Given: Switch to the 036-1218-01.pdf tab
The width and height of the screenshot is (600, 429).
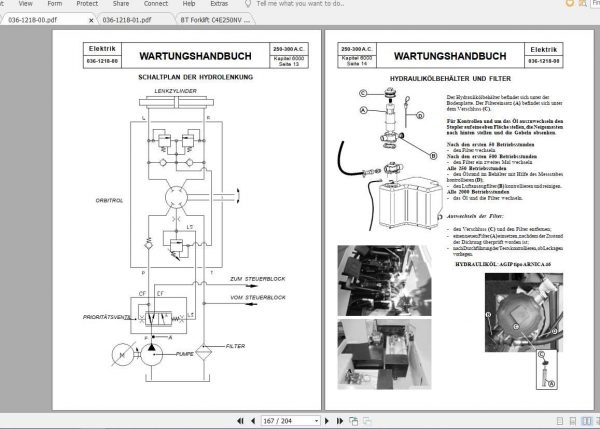Looking at the screenshot, I should (127, 20).
